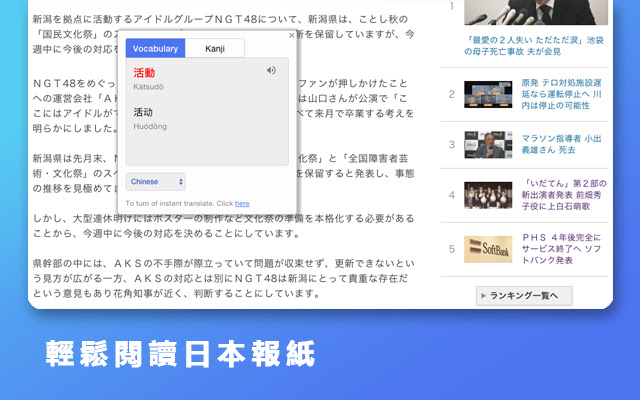Open the マラソン指導者 小出義雄さん 死去 link
640x400 pixels.
tap(561, 144)
